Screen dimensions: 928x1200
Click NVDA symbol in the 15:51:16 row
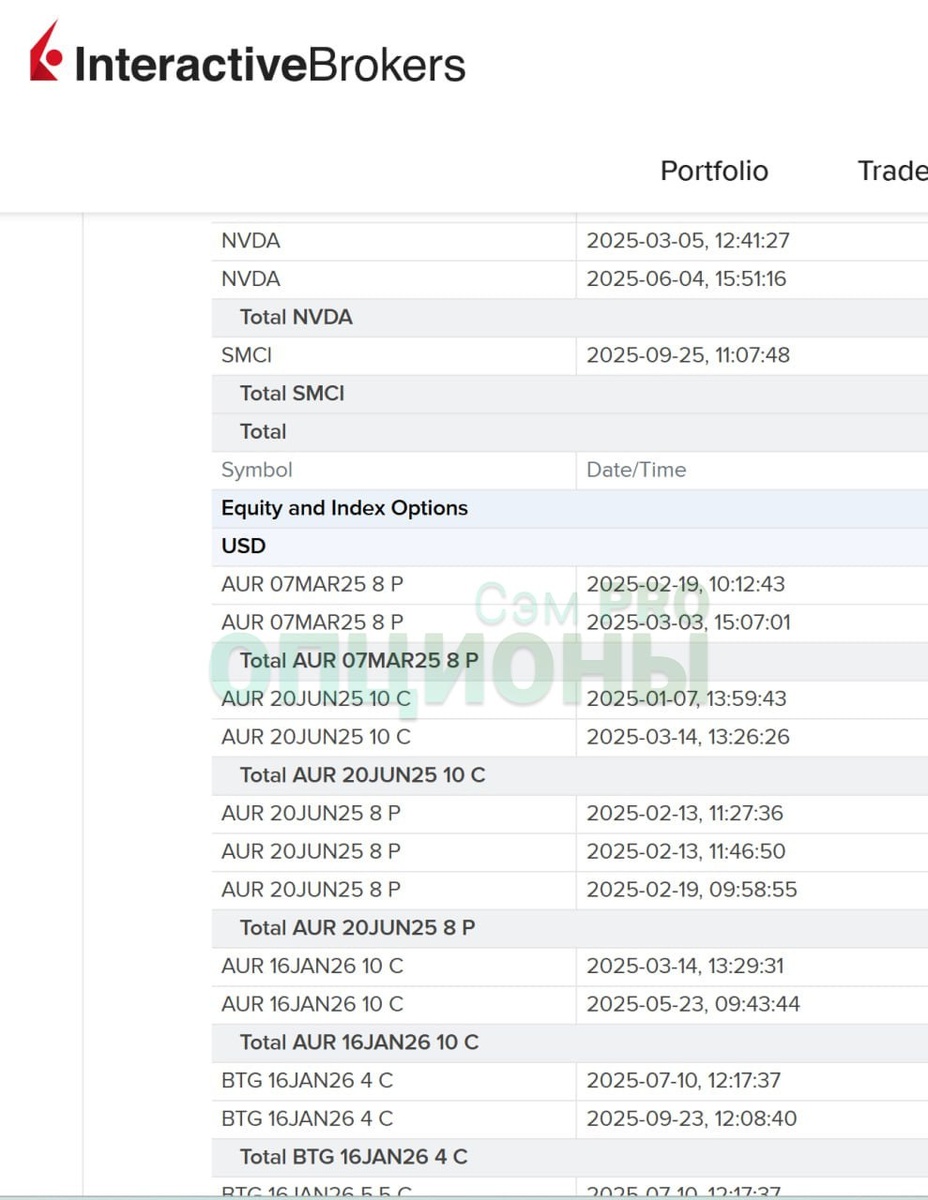[251, 279]
